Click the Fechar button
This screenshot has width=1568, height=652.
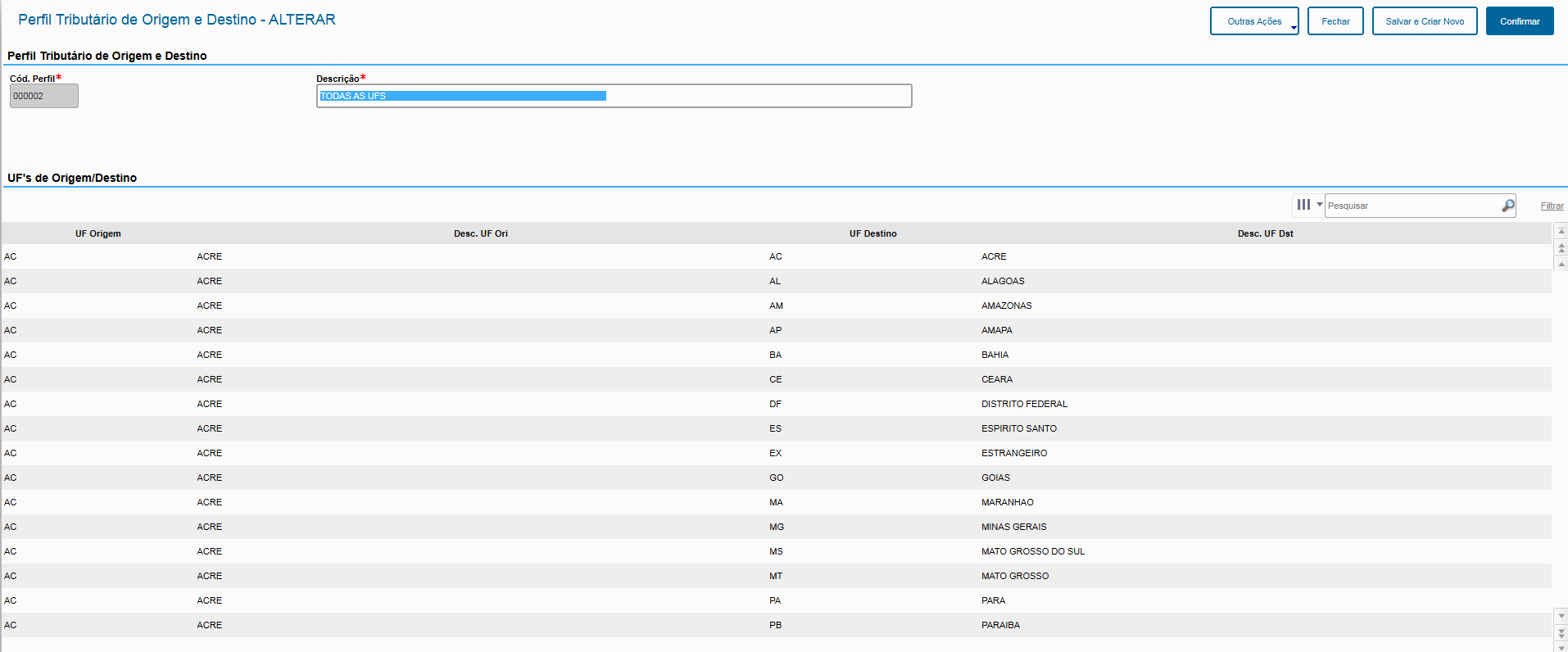tap(1335, 21)
